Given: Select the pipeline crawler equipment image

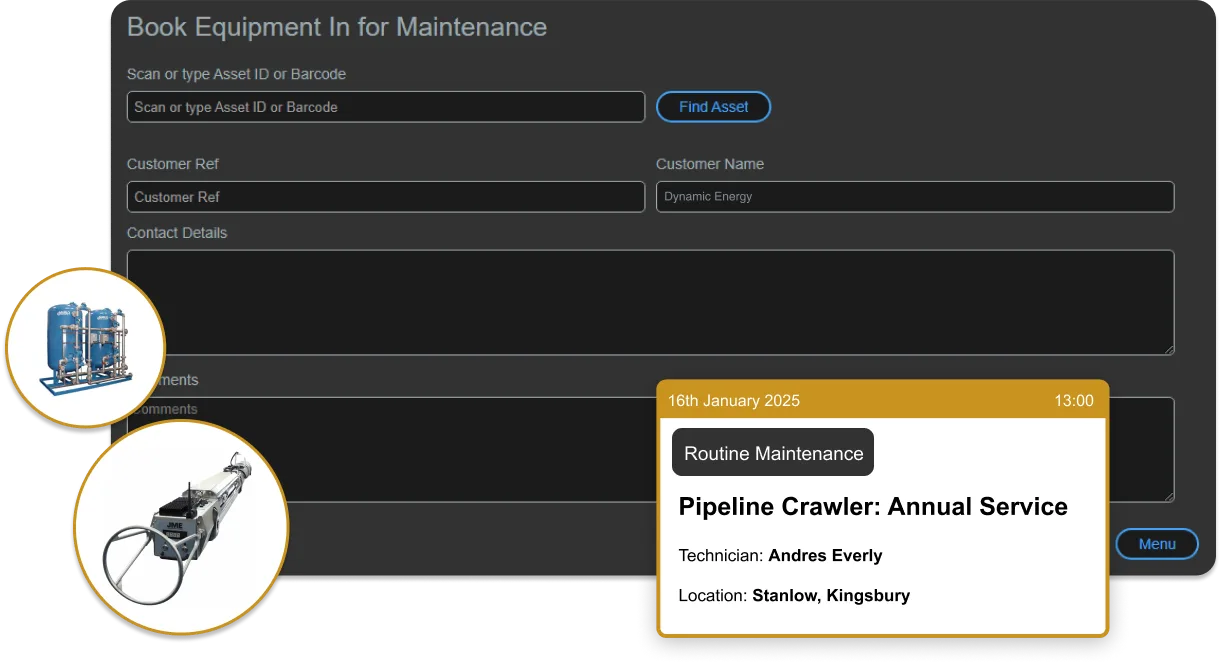Looking at the screenshot, I should click(x=180, y=528).
